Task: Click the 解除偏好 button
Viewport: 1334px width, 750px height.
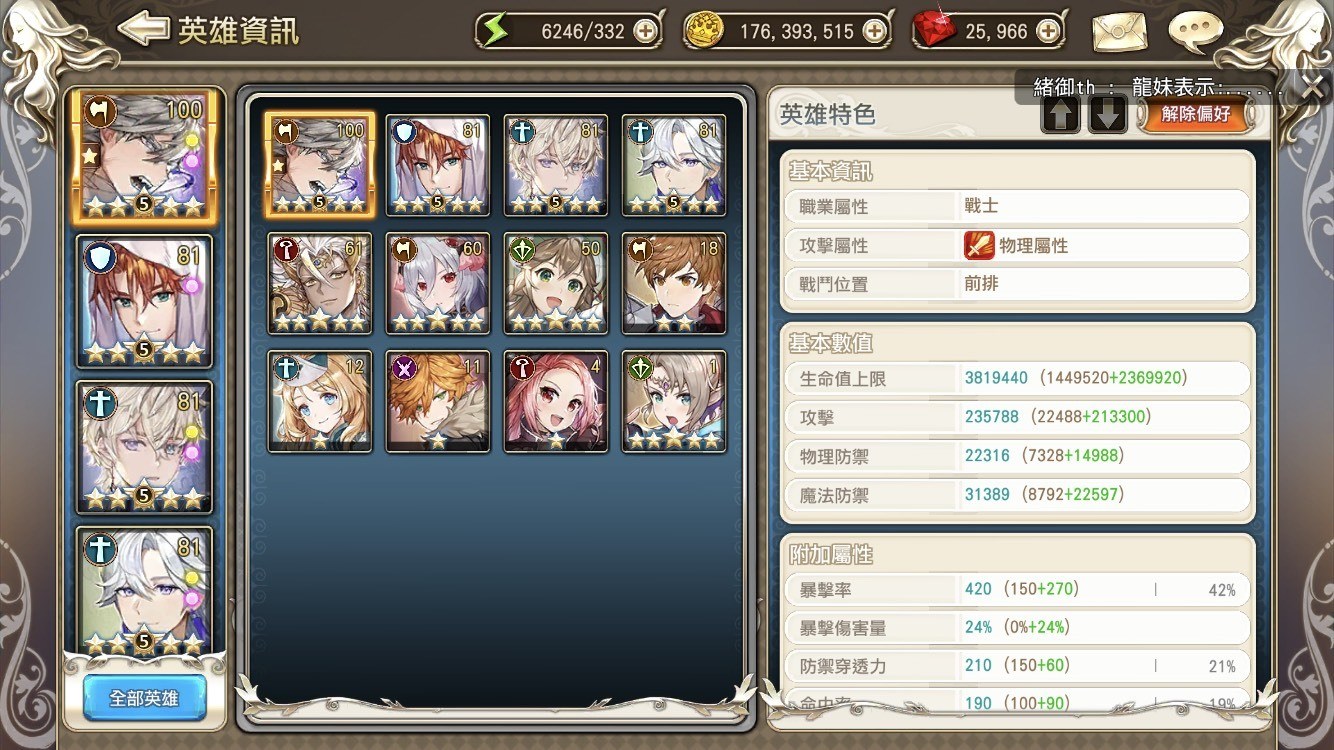Action: point(1195,114)
